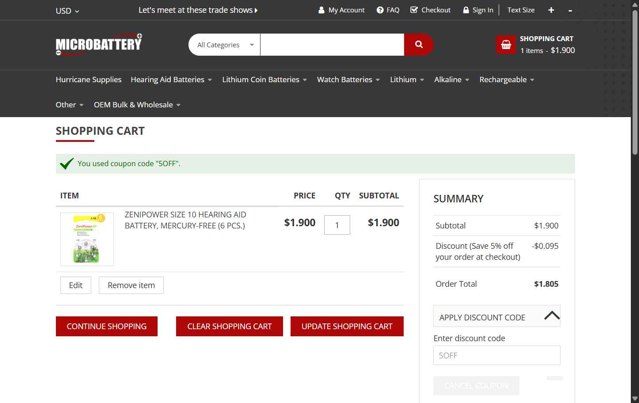Viewport: 639px width, 403px height.
Task: Click the Order Total value $1.805
Action: pos(546,284)
